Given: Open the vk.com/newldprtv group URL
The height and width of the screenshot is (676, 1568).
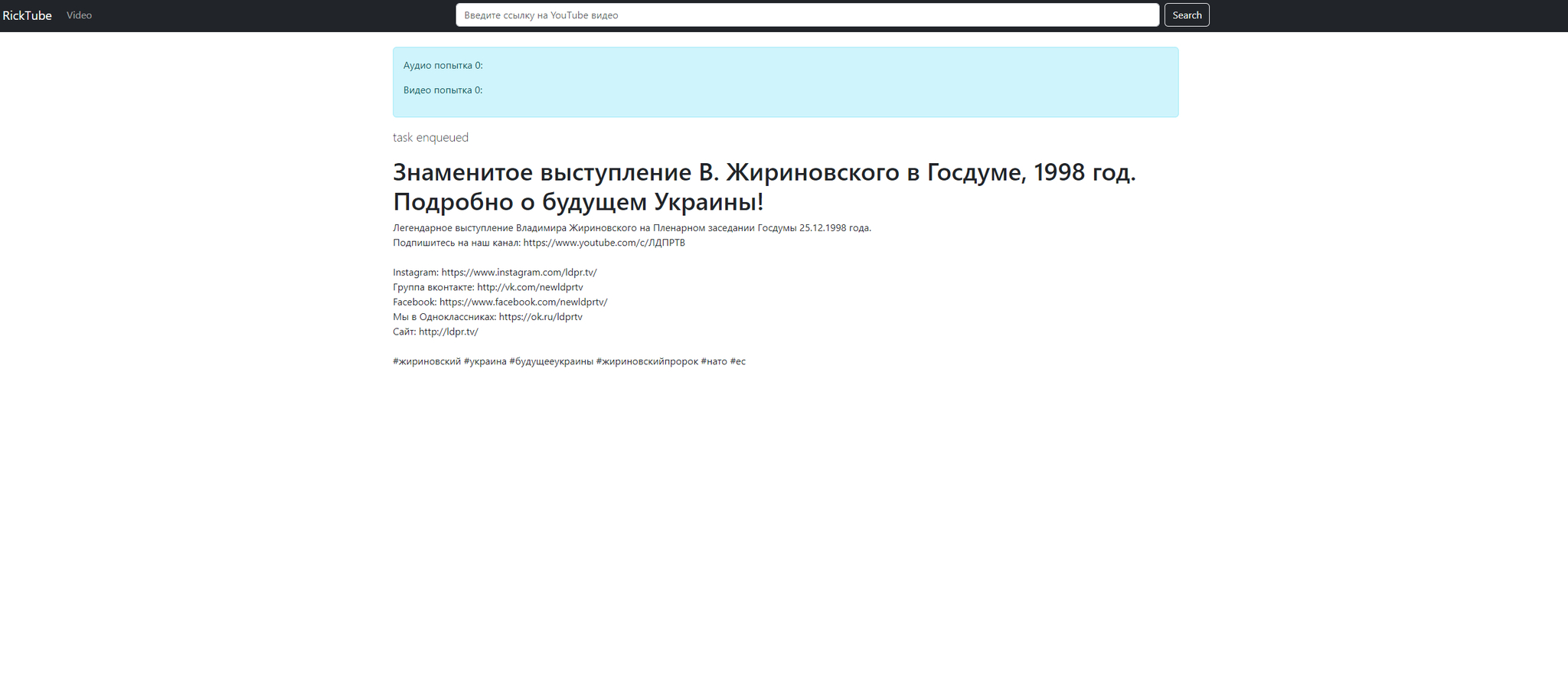Looking at the screenshot, I should click(x=530, y=287).
